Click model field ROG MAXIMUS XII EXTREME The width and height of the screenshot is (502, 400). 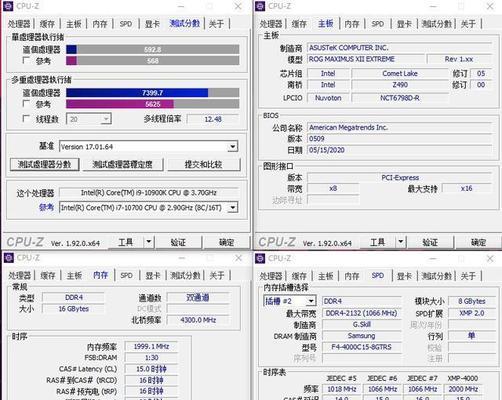(366, 59)
